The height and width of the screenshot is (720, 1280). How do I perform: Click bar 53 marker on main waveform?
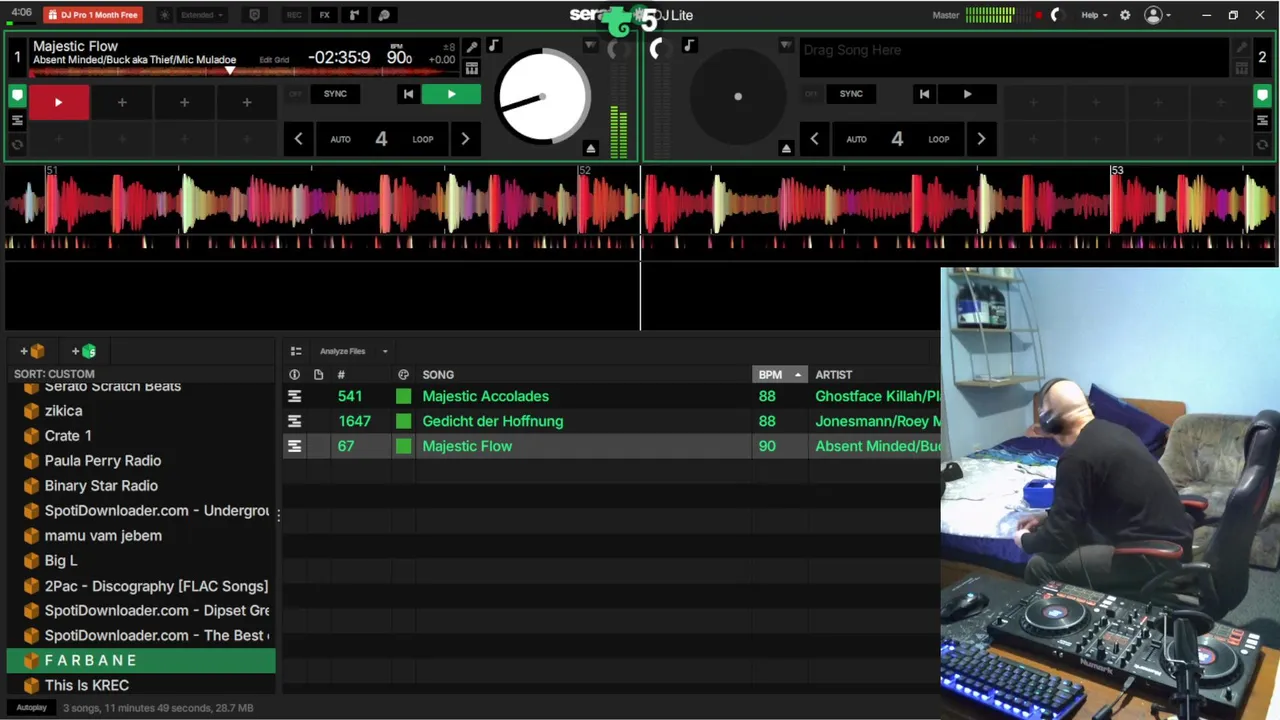click(x=1117, y=170)
